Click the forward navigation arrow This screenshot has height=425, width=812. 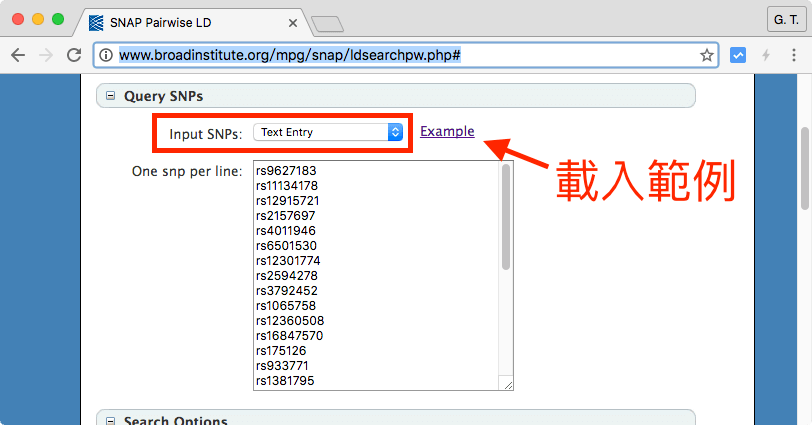coord(46,55)
